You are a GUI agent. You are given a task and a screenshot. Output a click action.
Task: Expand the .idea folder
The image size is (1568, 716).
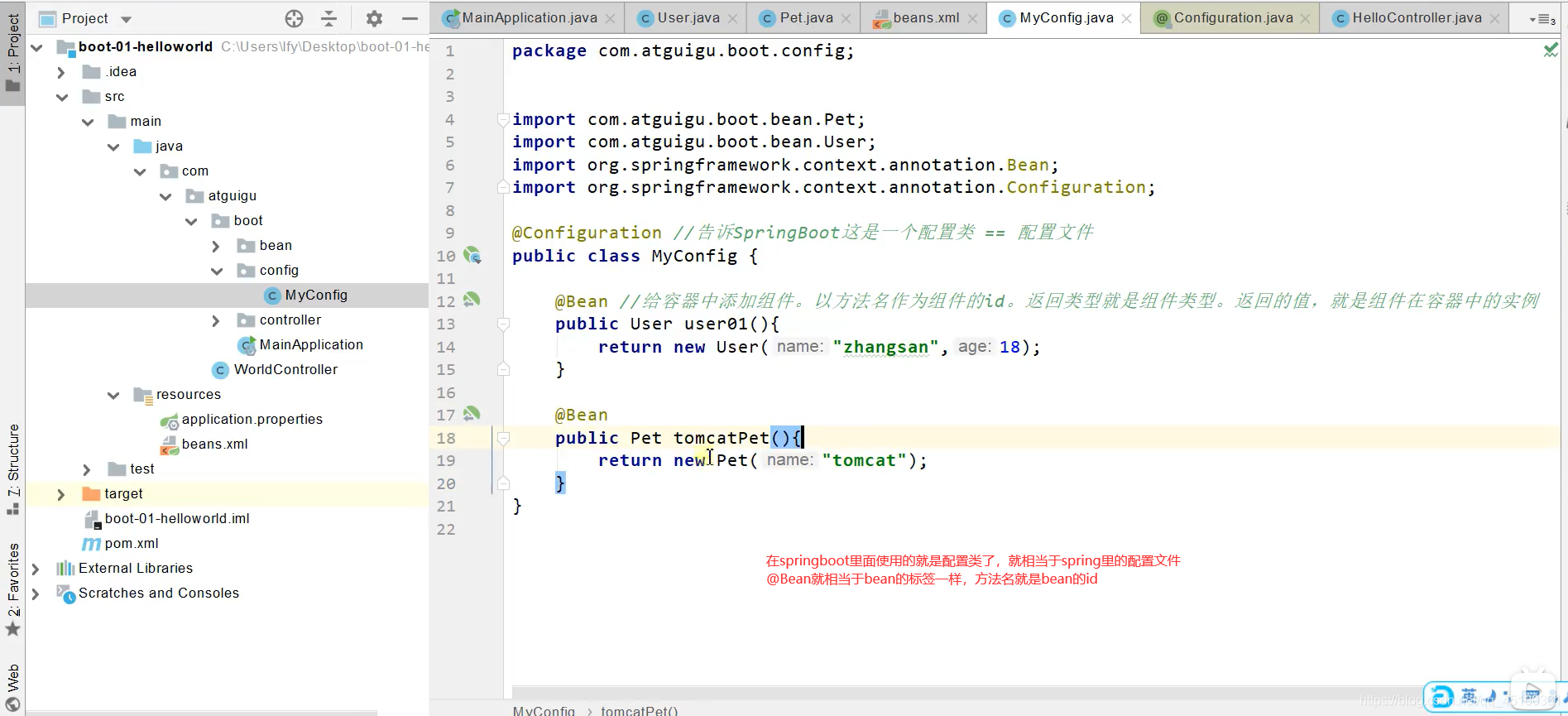61,72
